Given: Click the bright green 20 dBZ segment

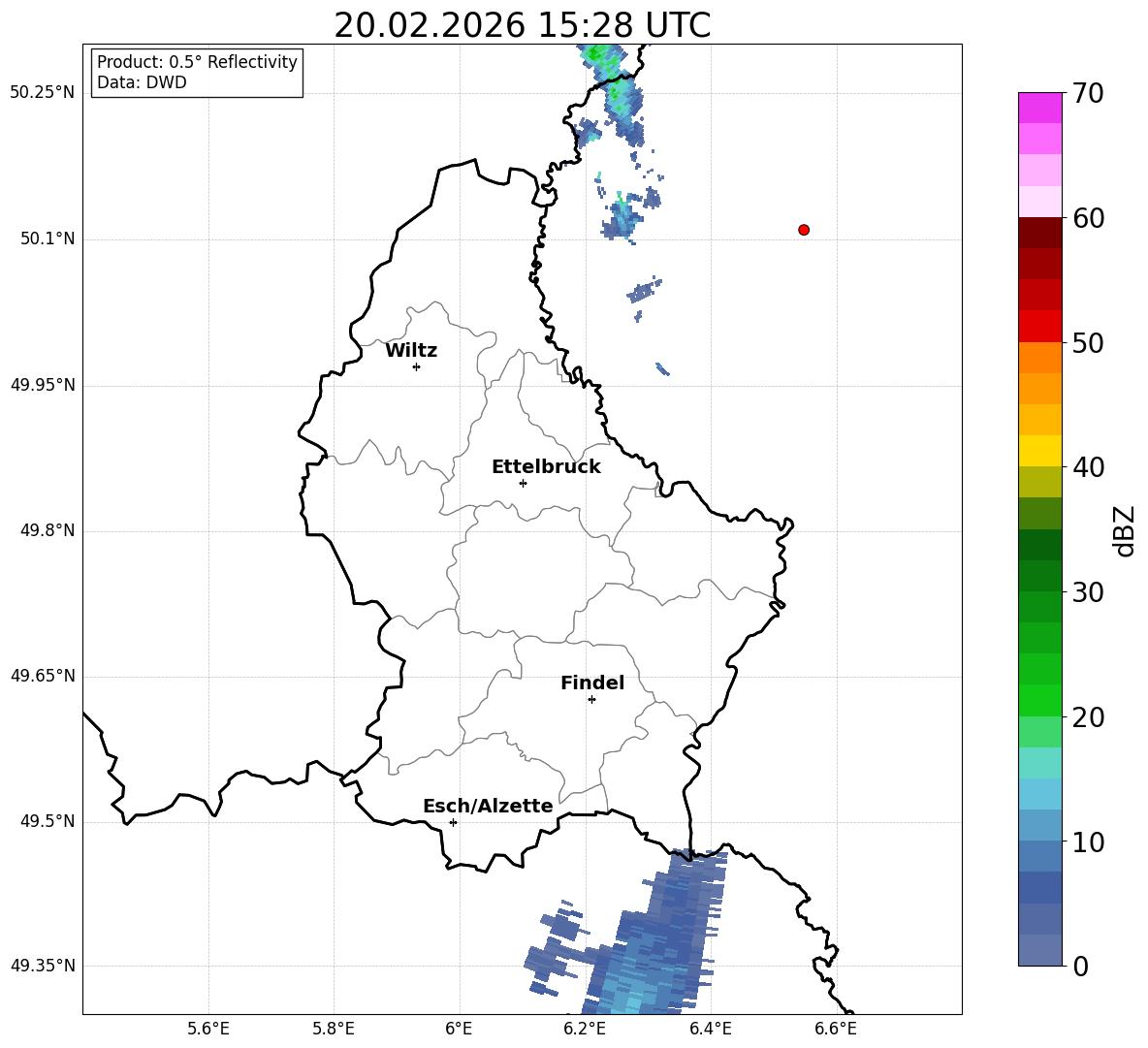Looking at the screenshot, I should 1039,700.
